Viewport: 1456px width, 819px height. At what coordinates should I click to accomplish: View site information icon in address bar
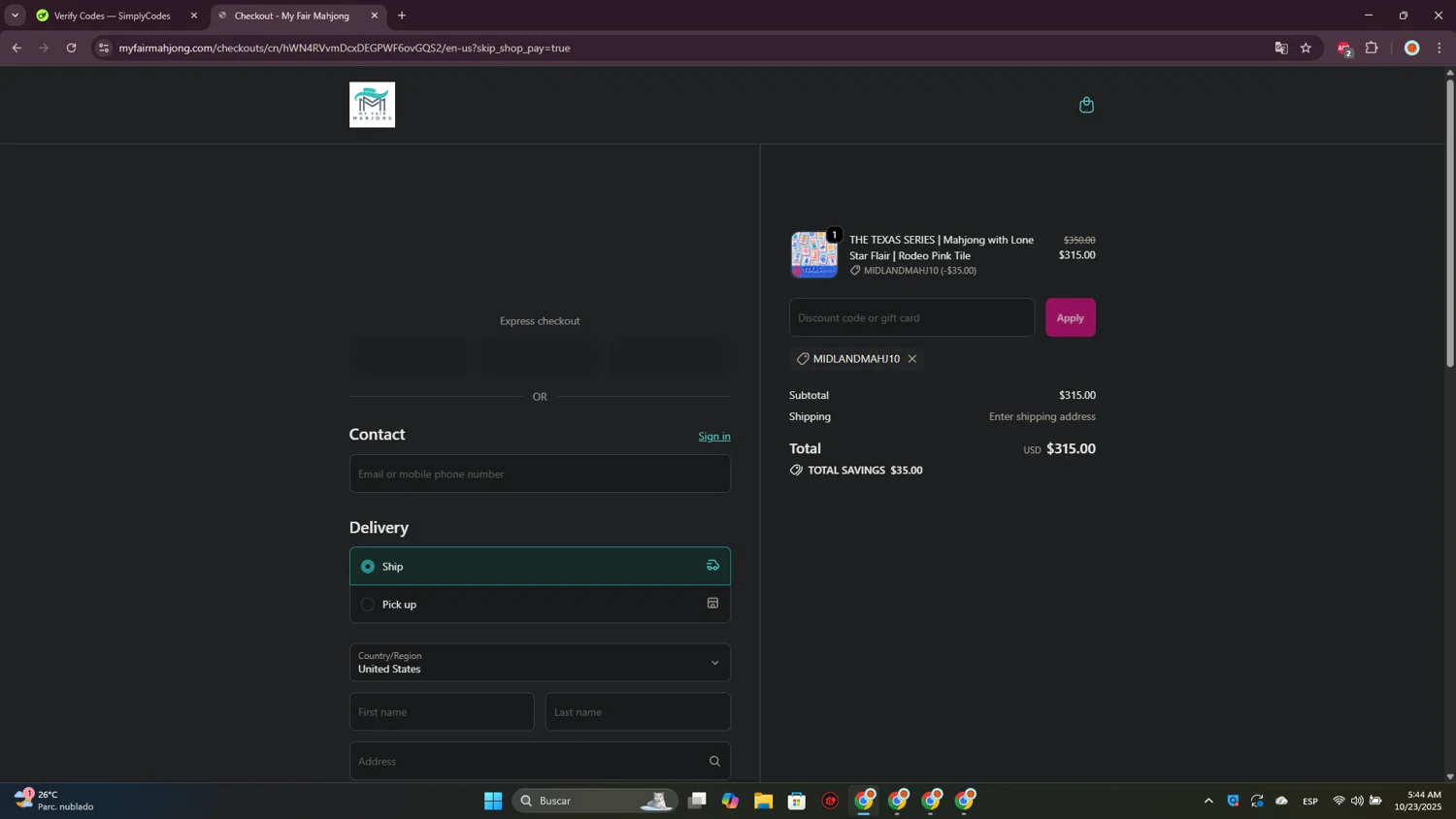[x=104, y=48]
